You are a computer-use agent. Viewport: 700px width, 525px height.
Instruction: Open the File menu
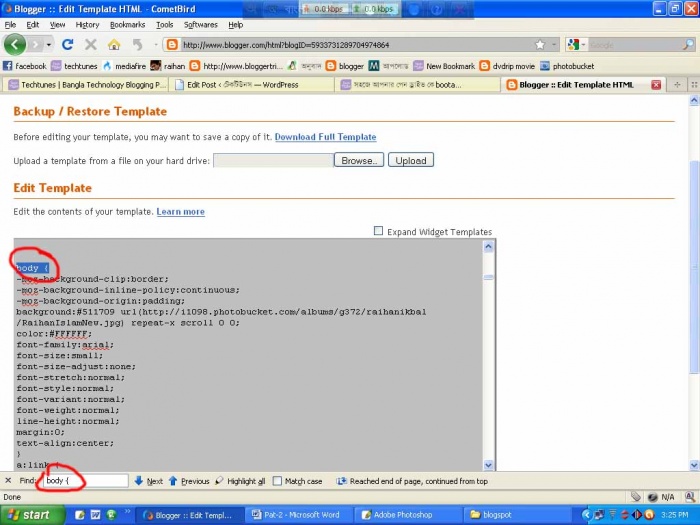[x=10, y=25]
